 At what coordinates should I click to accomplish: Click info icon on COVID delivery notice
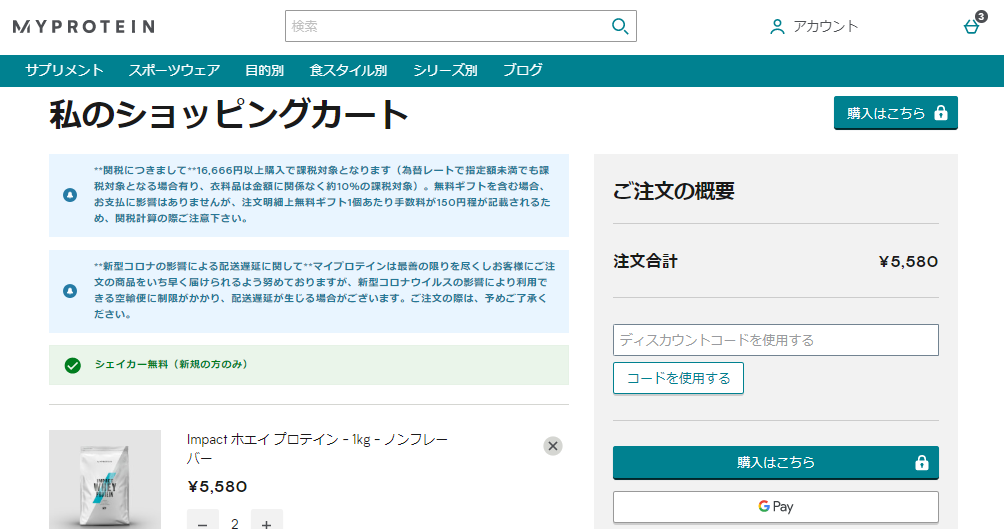70,291
